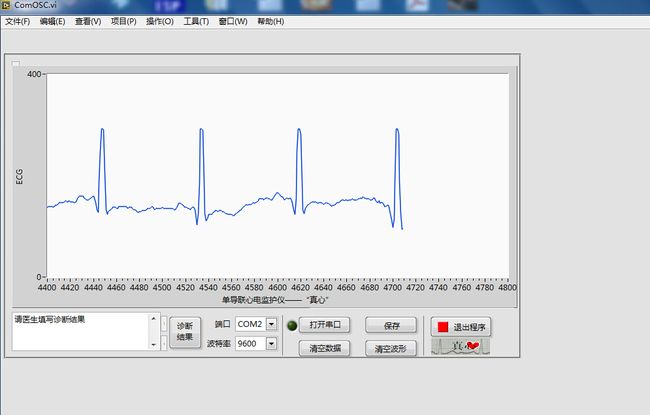The image size is (650, 415).
Task: Click the diagnosis text box 请医生填写诊断结果
Action: (81, 331)
